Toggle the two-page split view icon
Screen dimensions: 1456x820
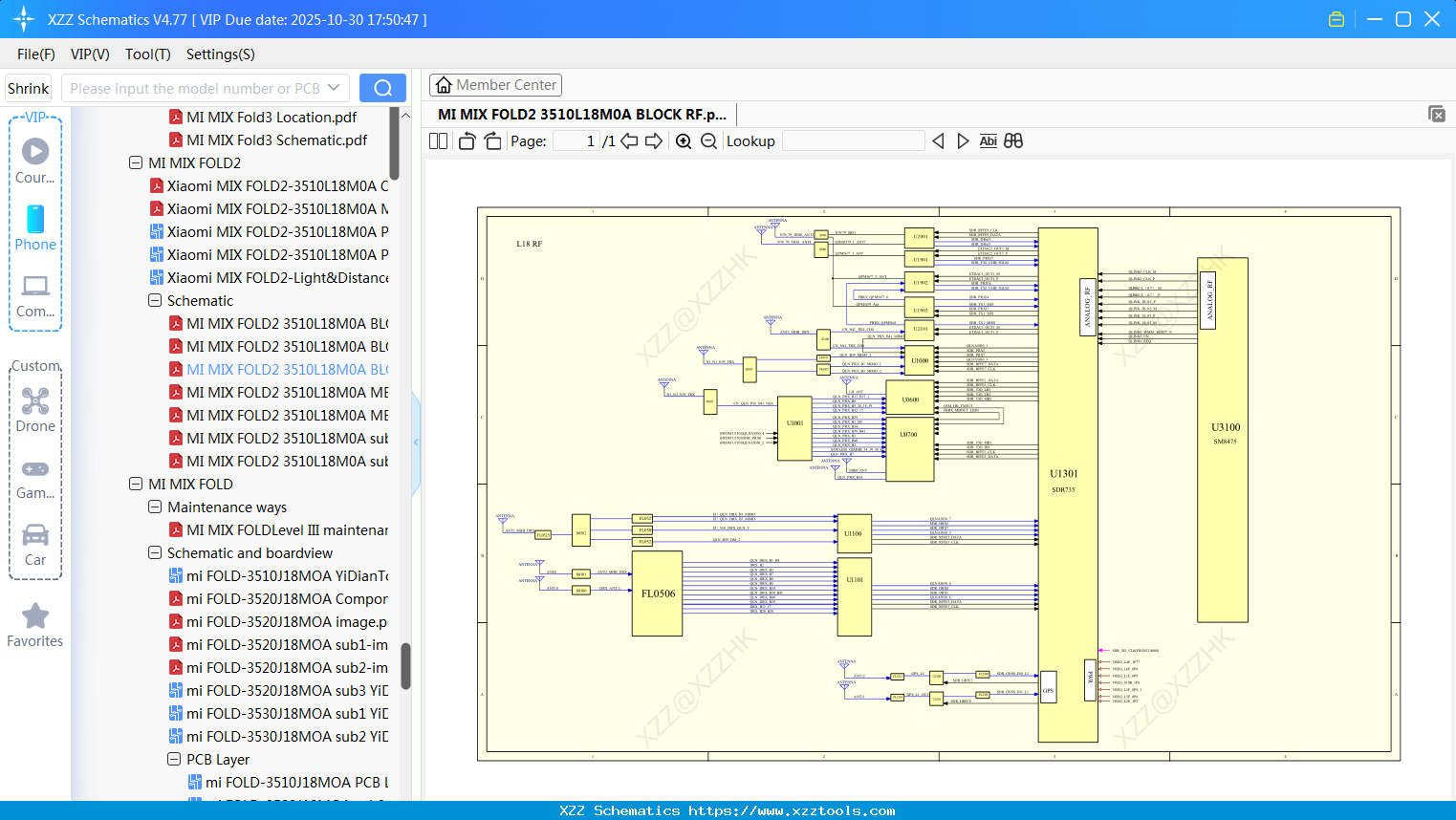[439, 141]
